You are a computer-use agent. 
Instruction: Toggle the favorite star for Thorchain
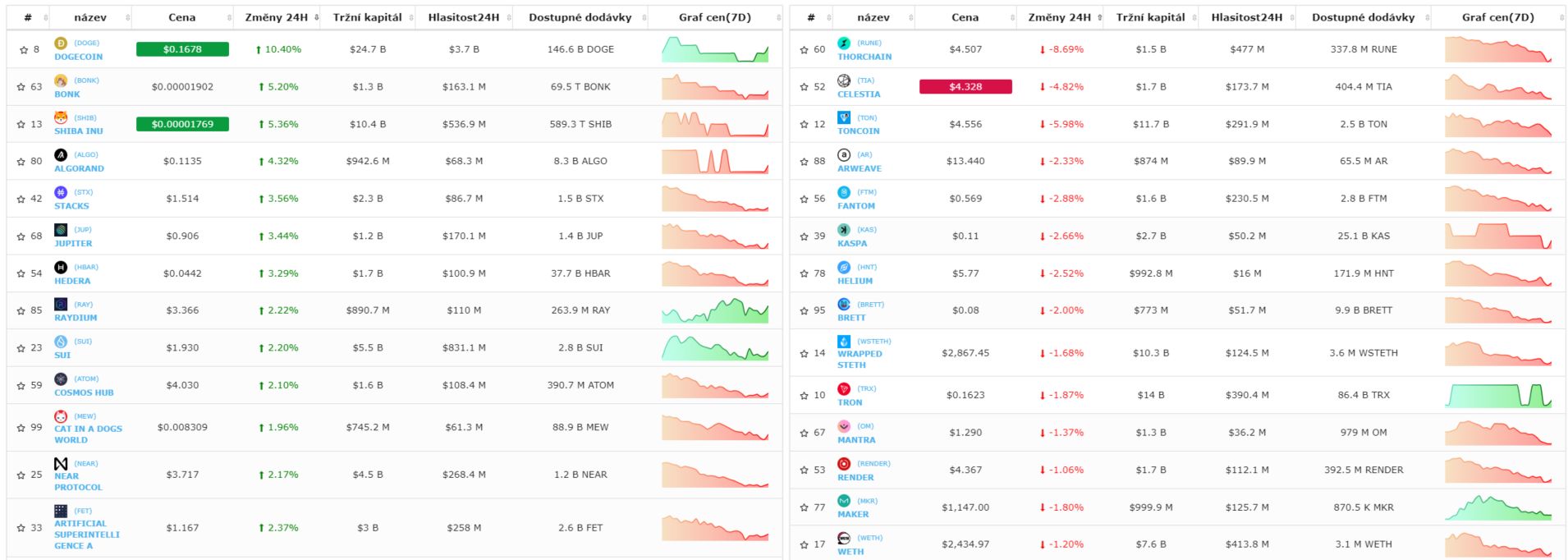point(805,49)
